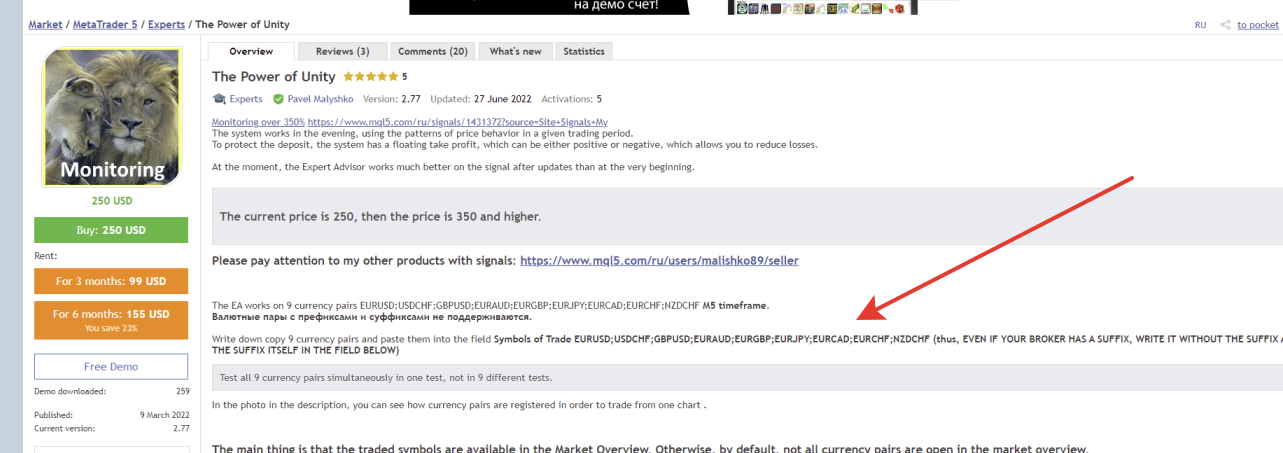Screen dimensions: 1283x453
Task: Click the share icon near to pocket
Action: pyautogui.click(x=1224, y=25)
